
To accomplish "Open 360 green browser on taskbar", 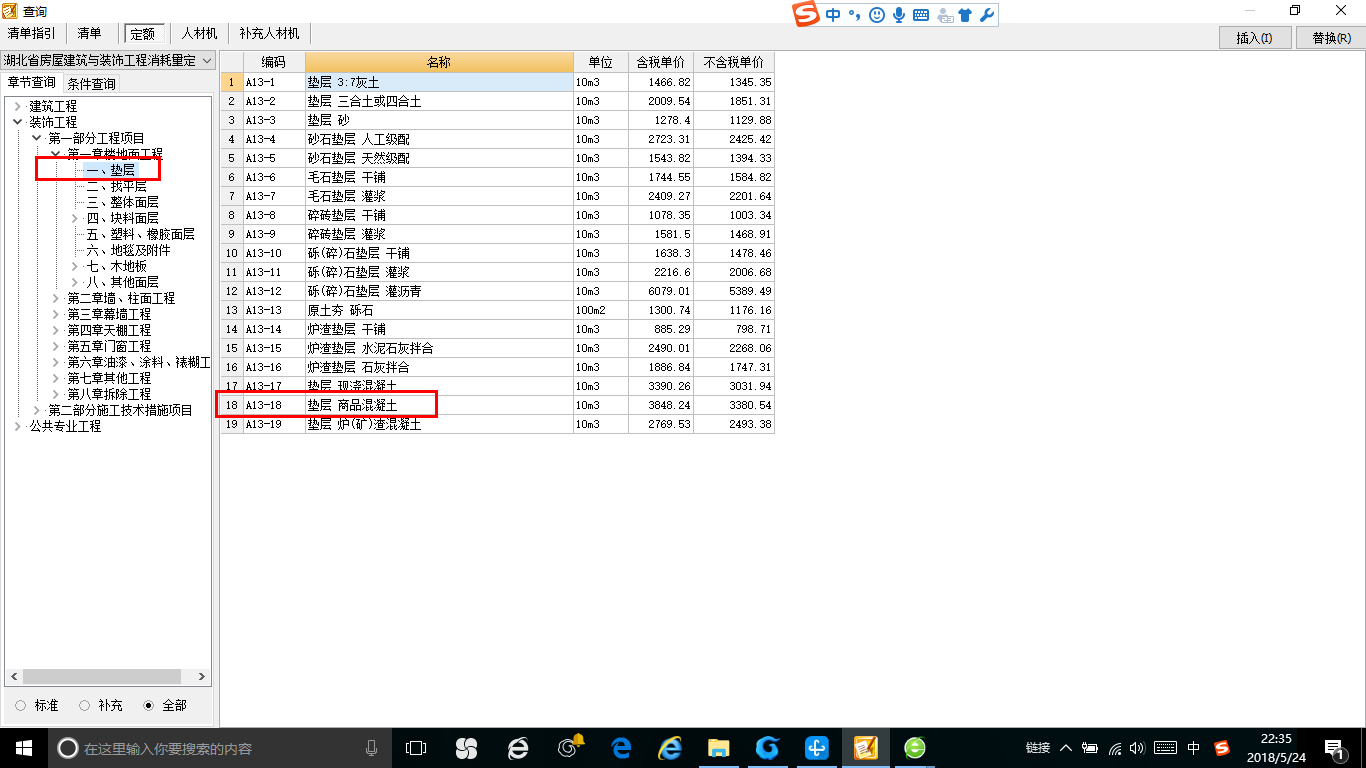I will 914,748.
